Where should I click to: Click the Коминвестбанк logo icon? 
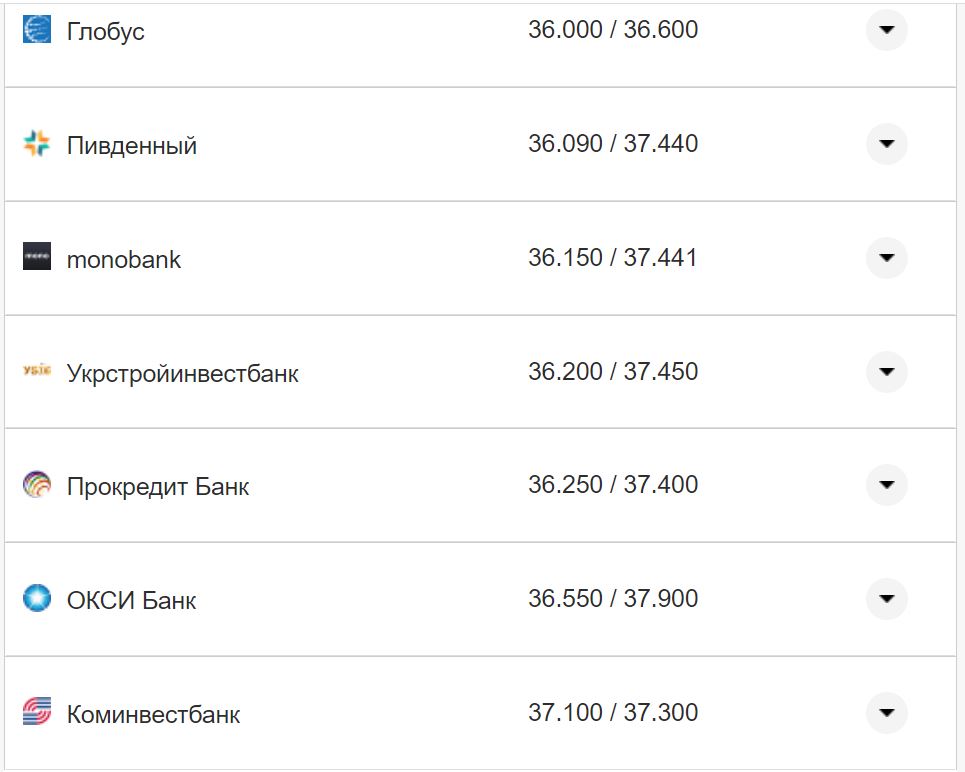click(x=37, y=712)
